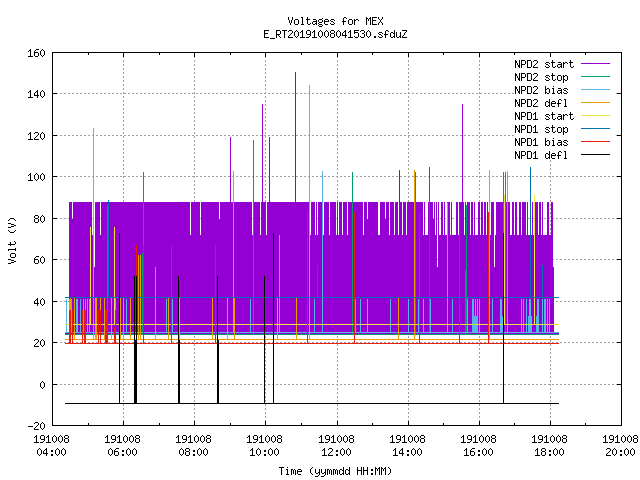Click the file name E_RT20191008041530.sfduZ subtitle
Image resolution: width=640 pixels, height=480 pixels.
(336, 34)
